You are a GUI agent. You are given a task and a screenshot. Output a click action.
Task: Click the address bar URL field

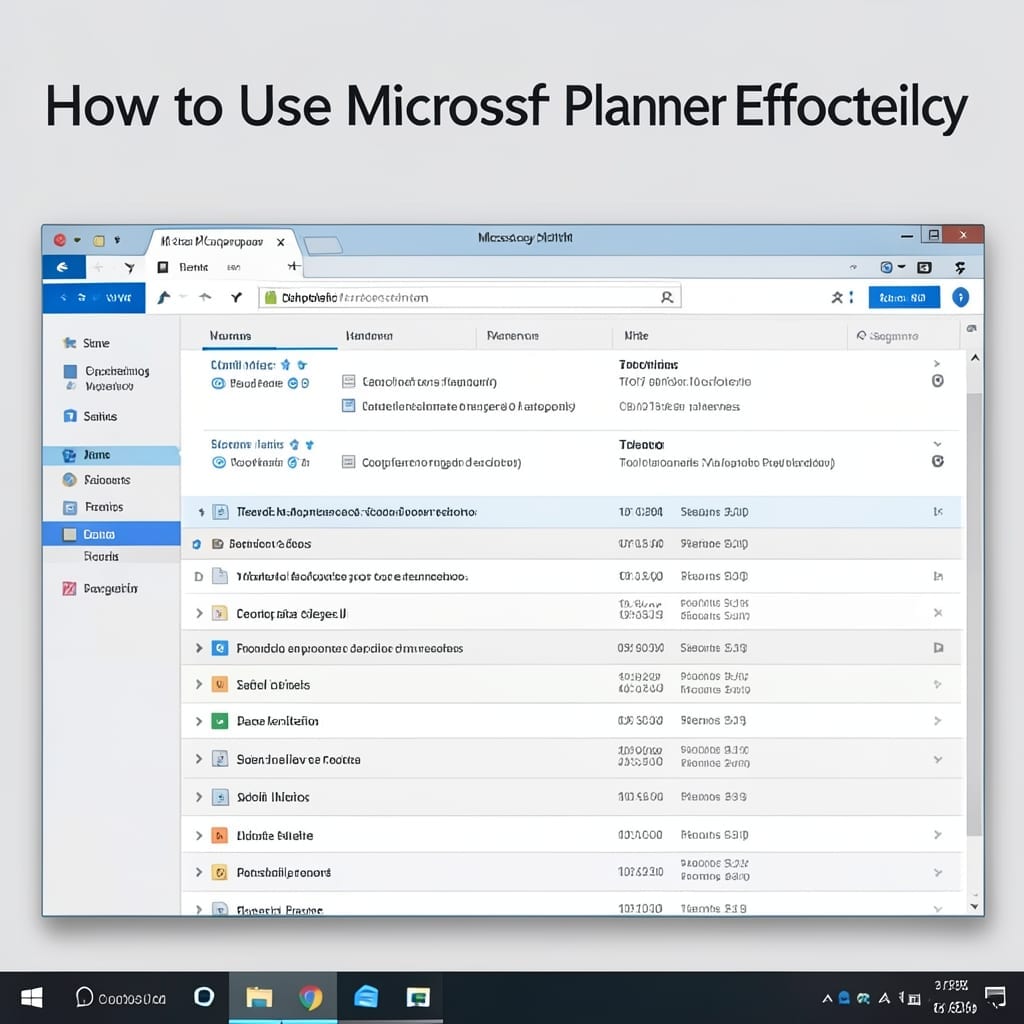[x=470, y=298]
